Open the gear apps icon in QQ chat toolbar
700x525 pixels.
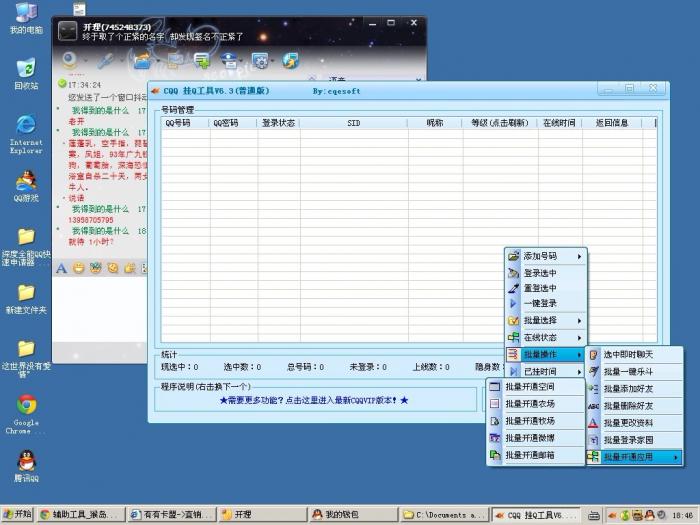[x=260, y=61]
